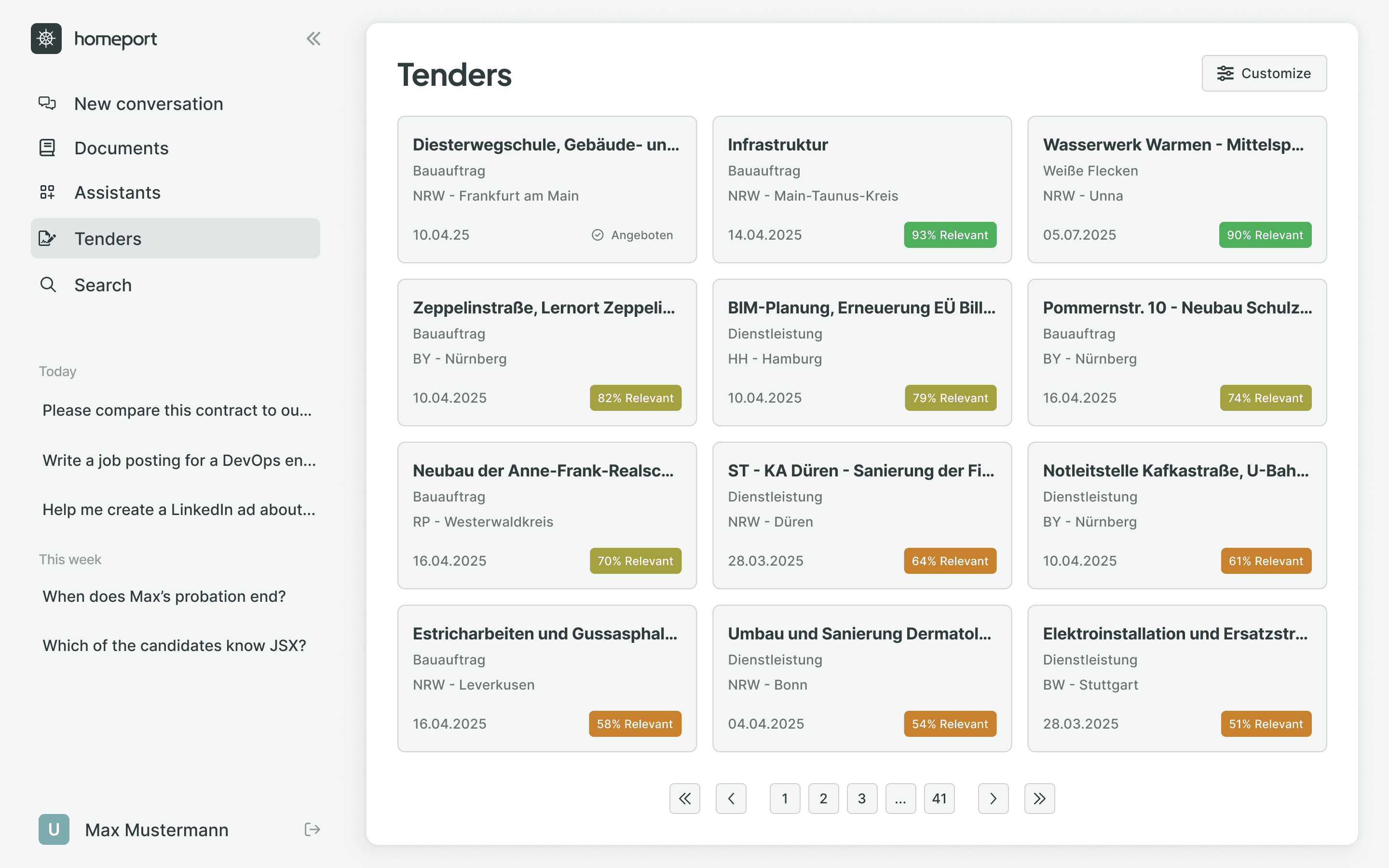This screenshot has width=1389, height=868.
Task: Click the homeport ship-wheel logo
Action: [x=46, y=39]
